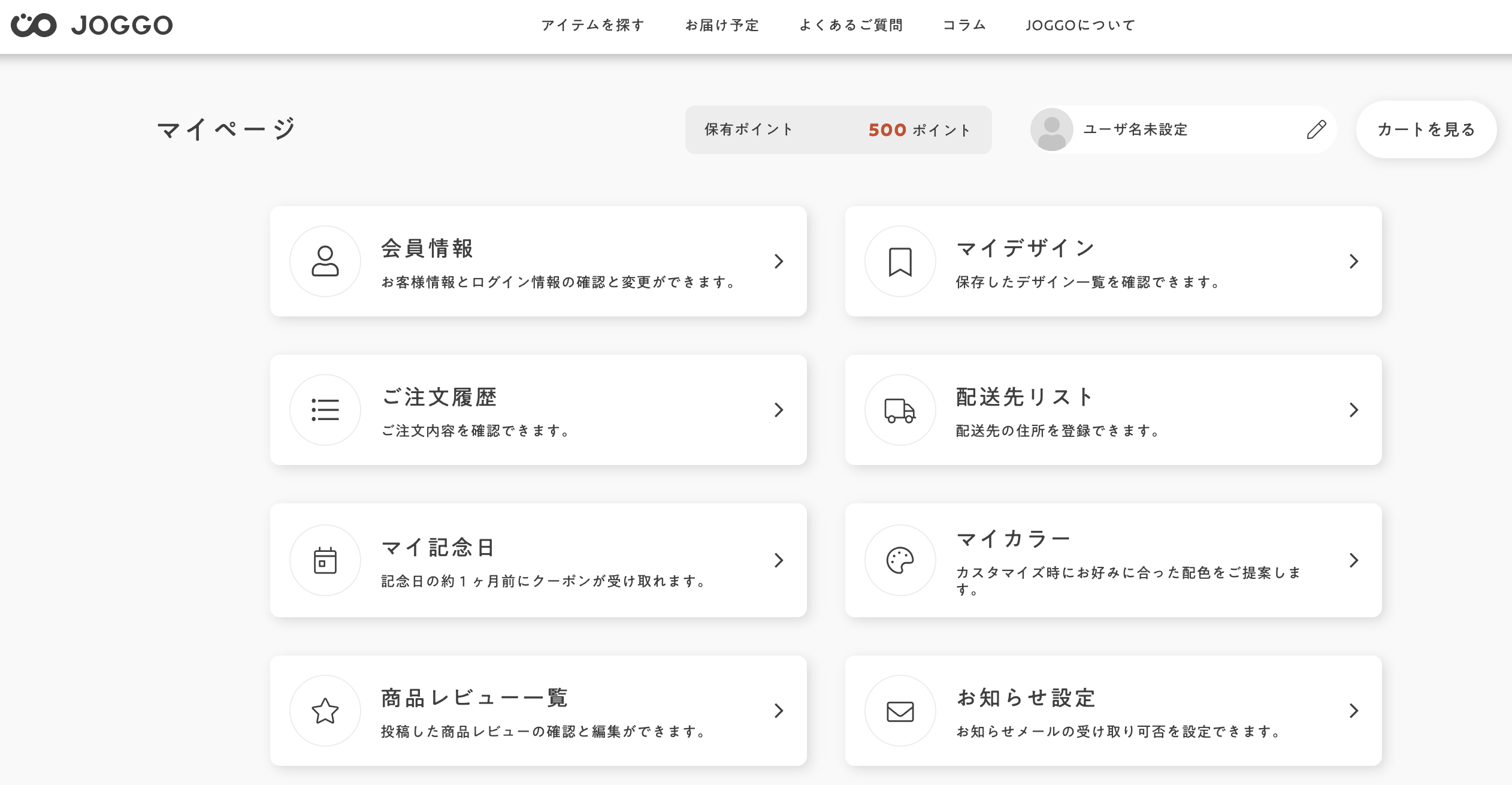Open お知らせ設定 via its chevron arrow
This screenshot has width=1512, height=785.
(x=1353, y=711)
